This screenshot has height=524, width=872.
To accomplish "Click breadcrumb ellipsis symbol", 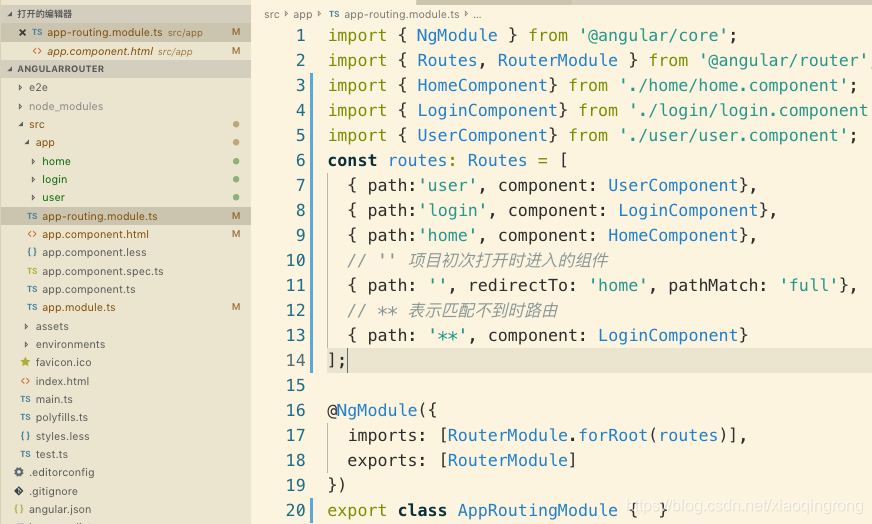I will [477, 15].
